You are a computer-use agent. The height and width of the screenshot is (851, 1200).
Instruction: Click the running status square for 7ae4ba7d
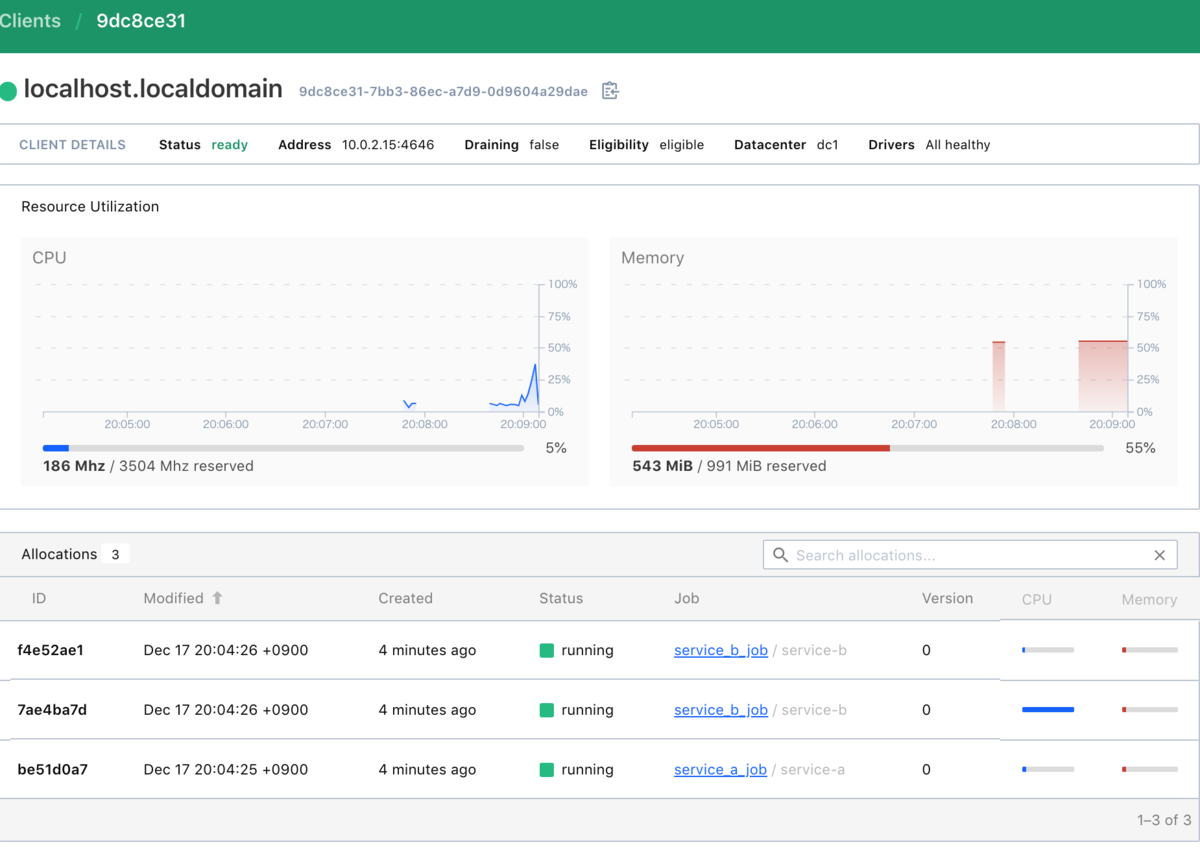[546, 710]
